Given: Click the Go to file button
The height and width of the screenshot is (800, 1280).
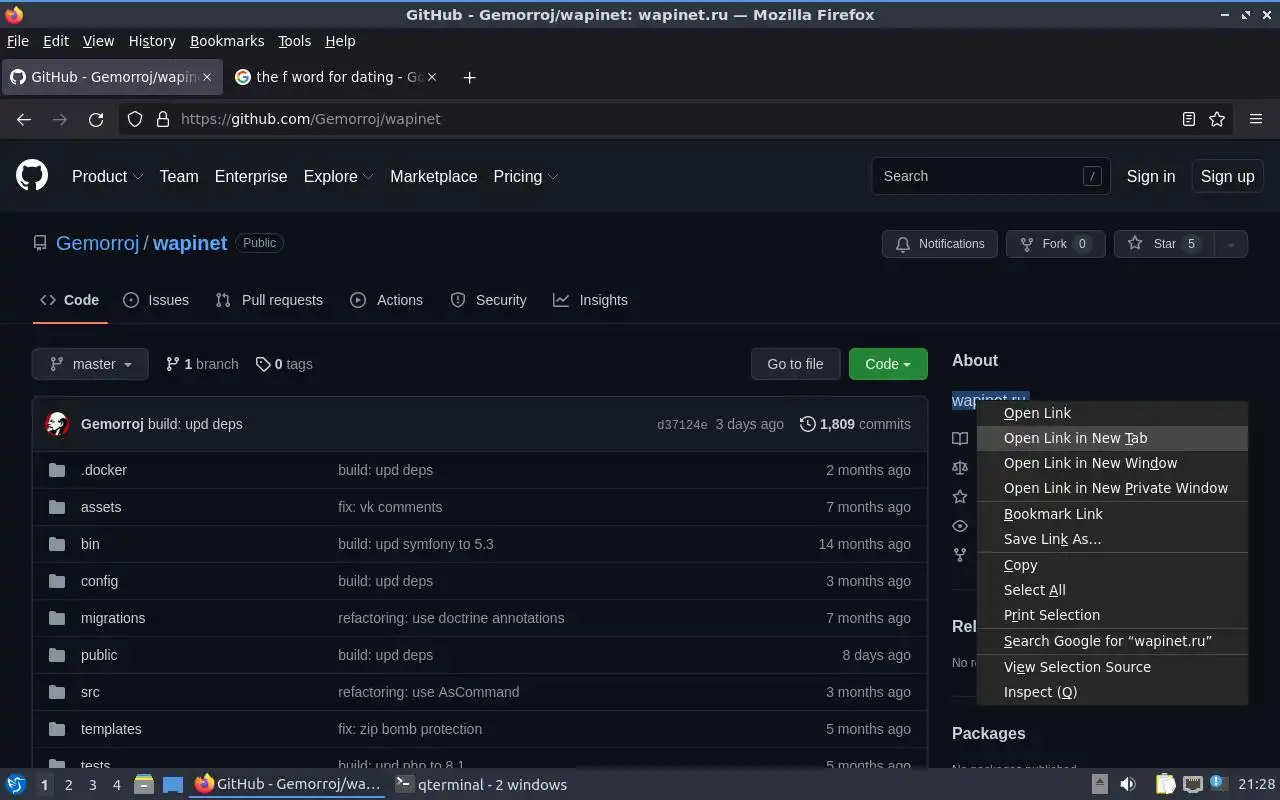Looking at the screenshot, I should tap(796, 364).
